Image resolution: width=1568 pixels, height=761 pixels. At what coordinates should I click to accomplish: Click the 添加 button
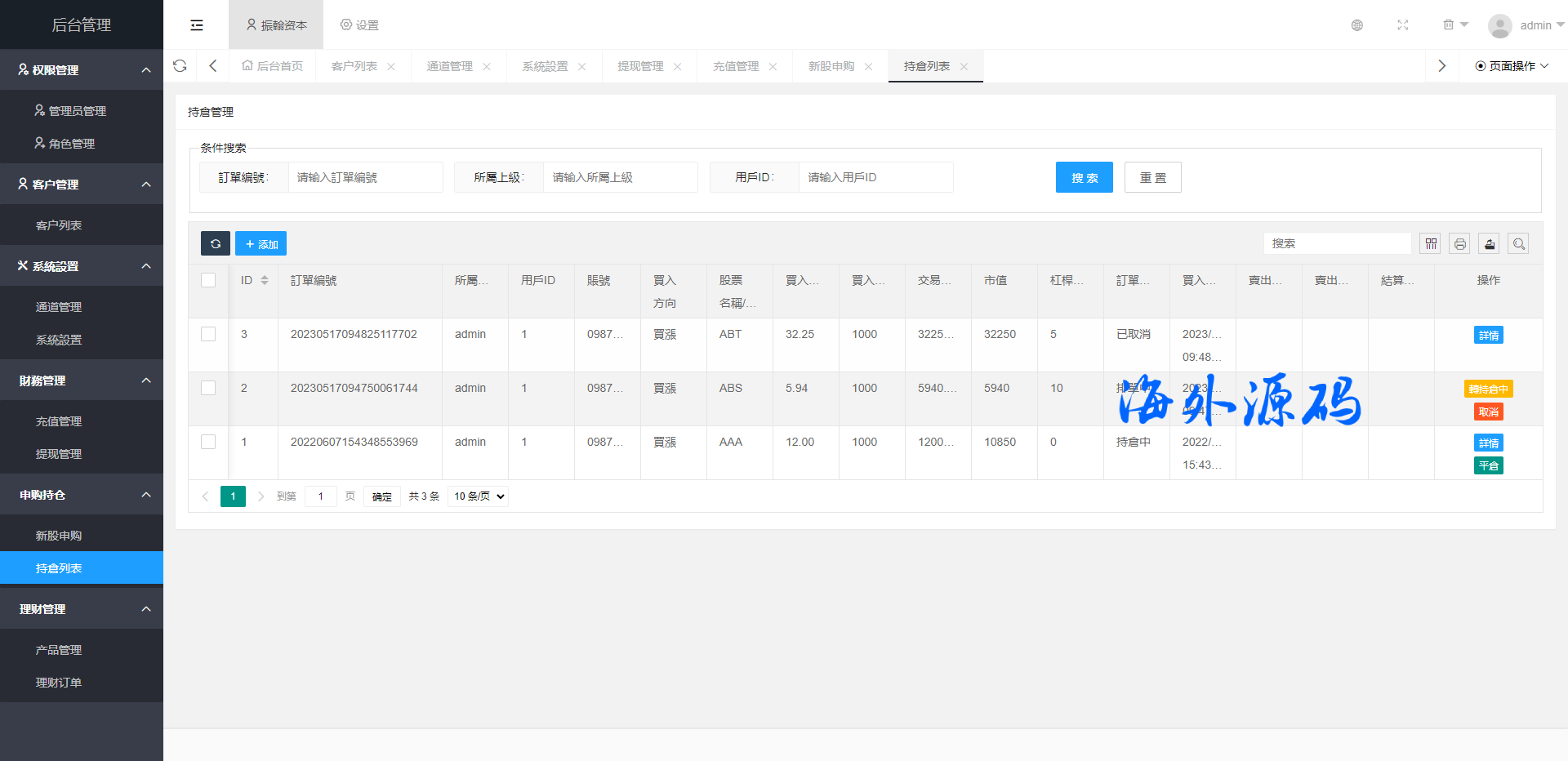(261, 243)
